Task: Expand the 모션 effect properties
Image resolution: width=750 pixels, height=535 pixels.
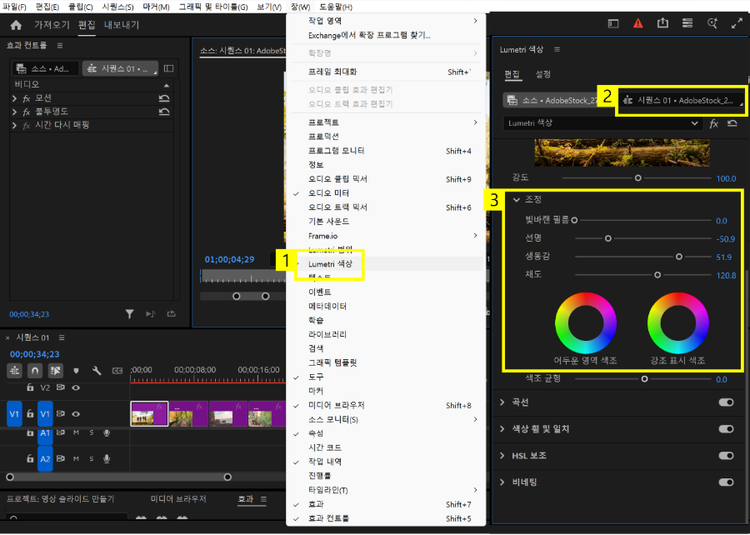Action: (14, 98)
